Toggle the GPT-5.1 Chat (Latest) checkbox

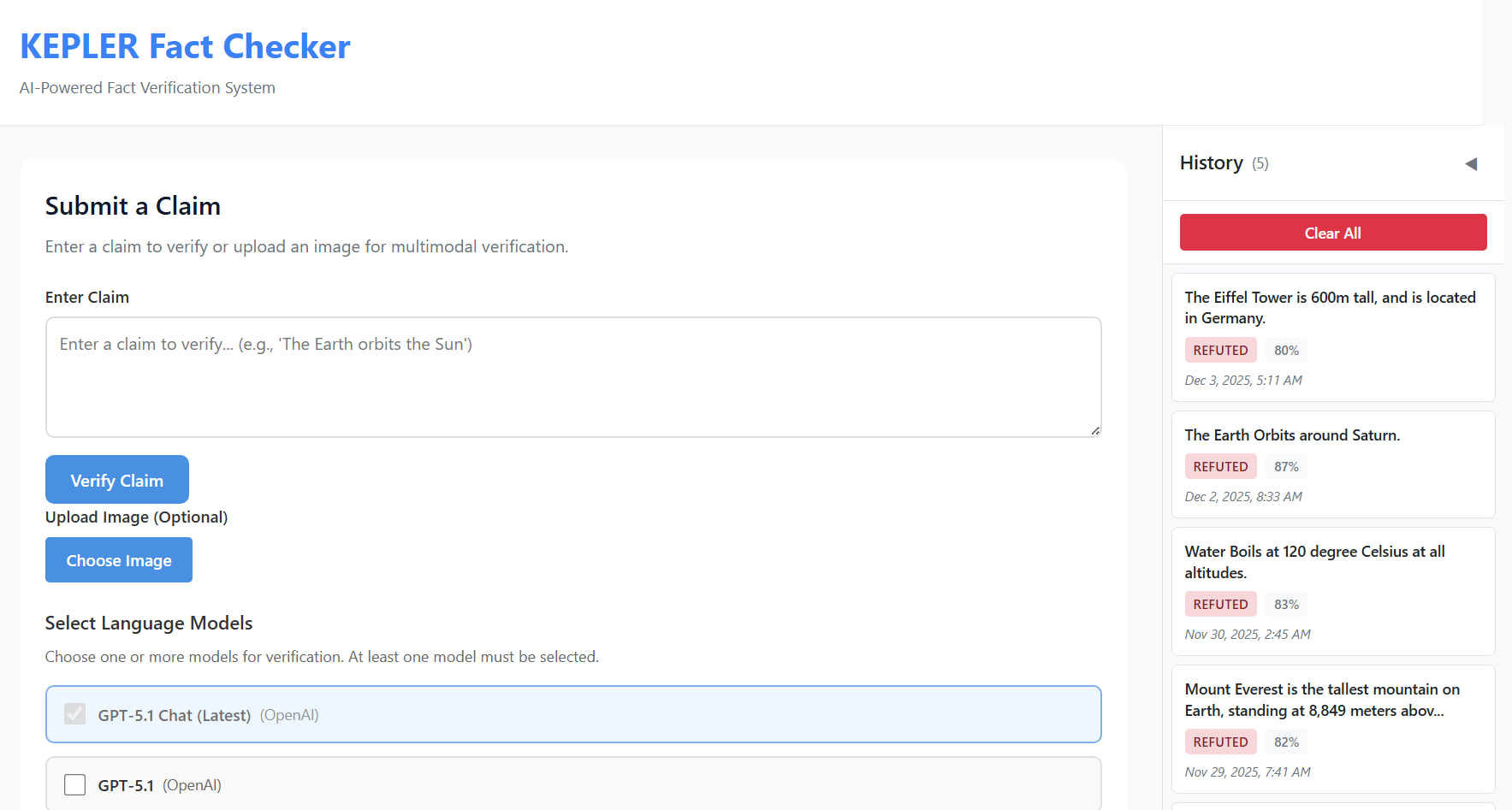pos(75,714)
